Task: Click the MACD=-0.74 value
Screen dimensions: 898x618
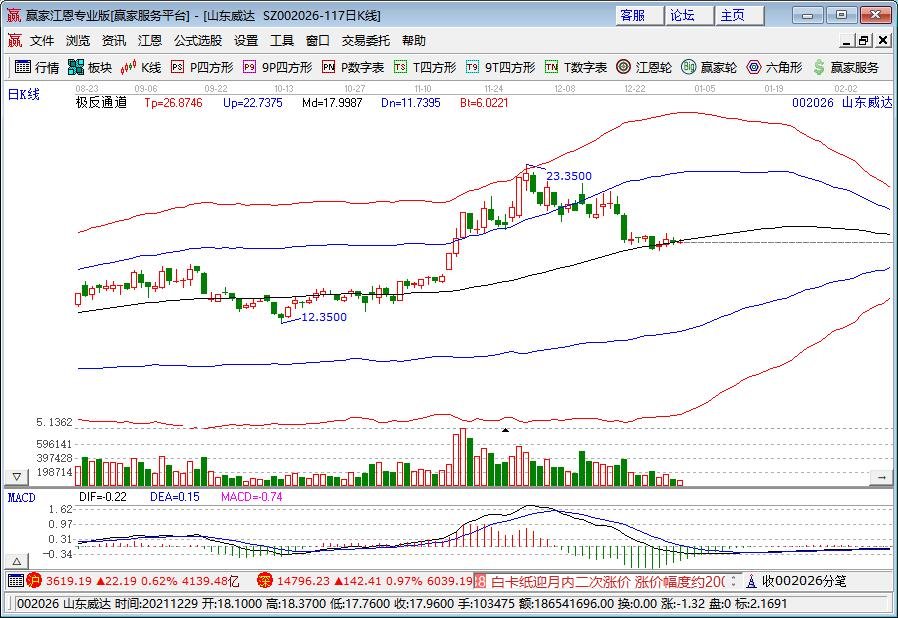Action: click(x=251, y=497)
